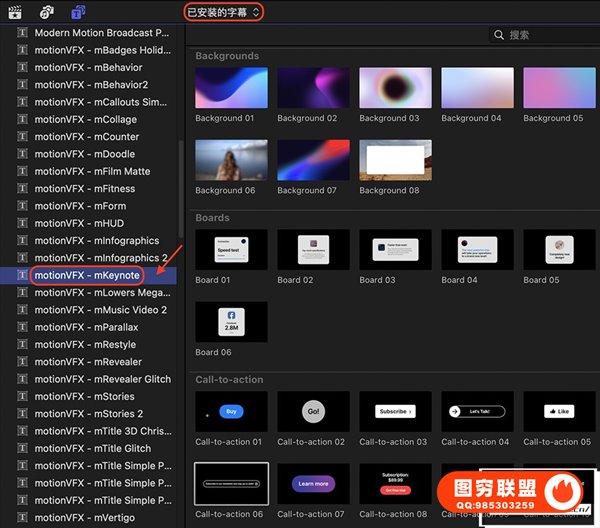This screenshot has height=528, width=600.
Task: Select motionVFX - mKeynote category
Action: point(86,275)
